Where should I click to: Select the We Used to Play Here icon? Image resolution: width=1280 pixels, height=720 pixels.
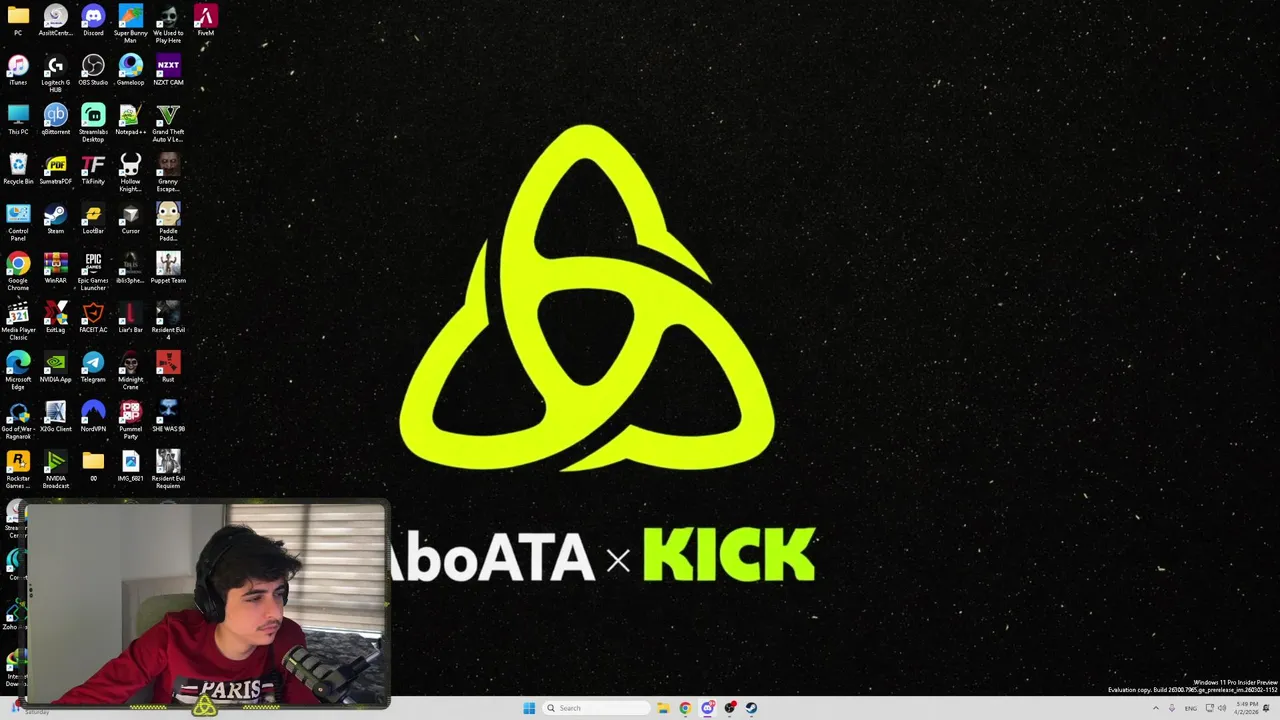168,24
